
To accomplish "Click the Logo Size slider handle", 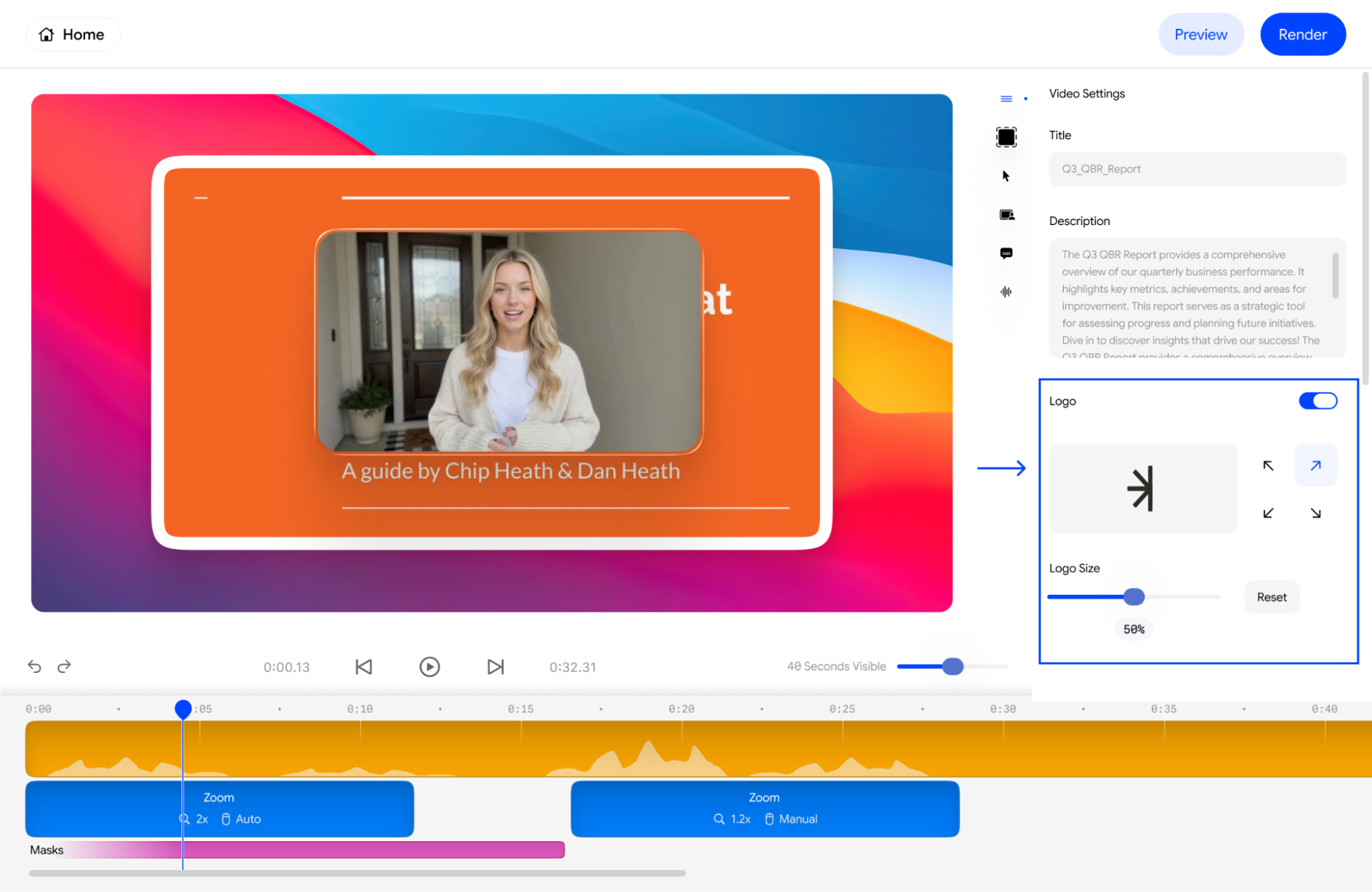I will click(x=1134, y=597).
